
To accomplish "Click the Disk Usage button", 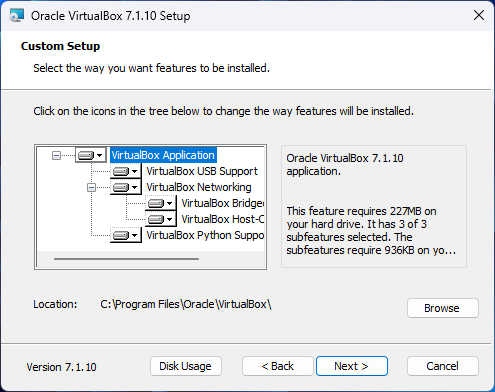I will [x=186, y=366].
